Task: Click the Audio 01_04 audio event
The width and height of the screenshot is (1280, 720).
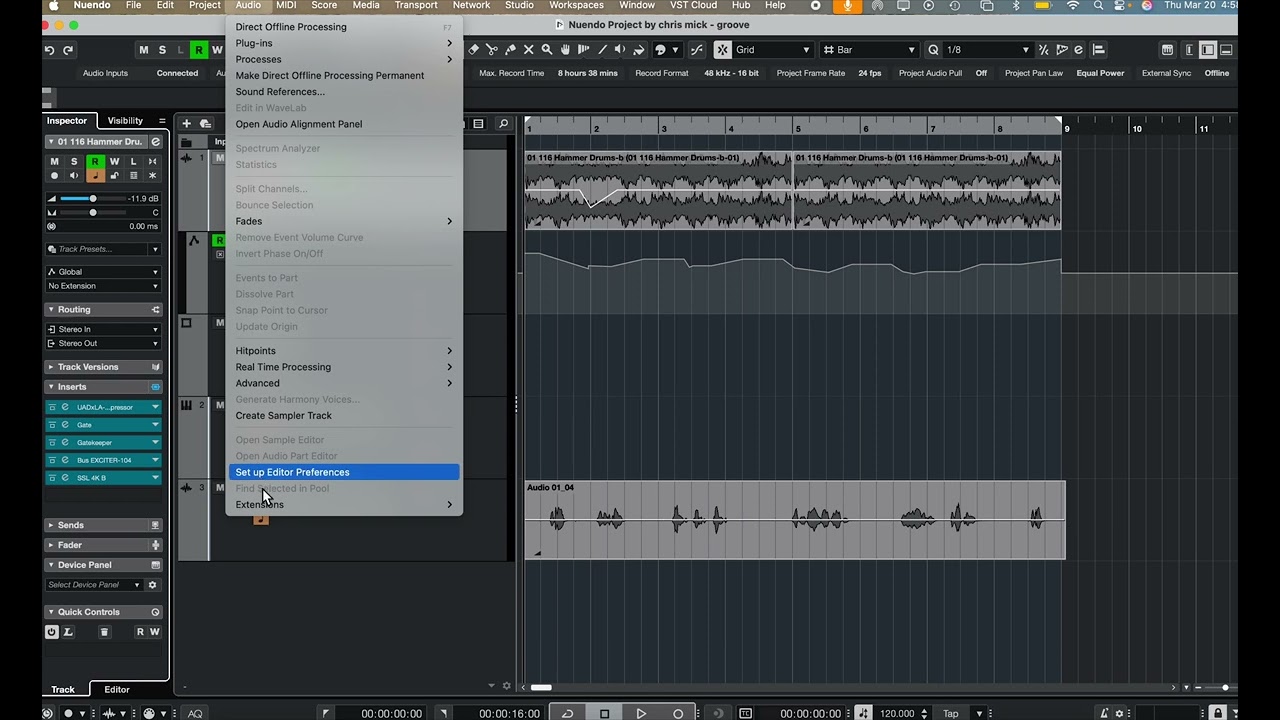Action: pyautogui.click(x=795, y=520)
